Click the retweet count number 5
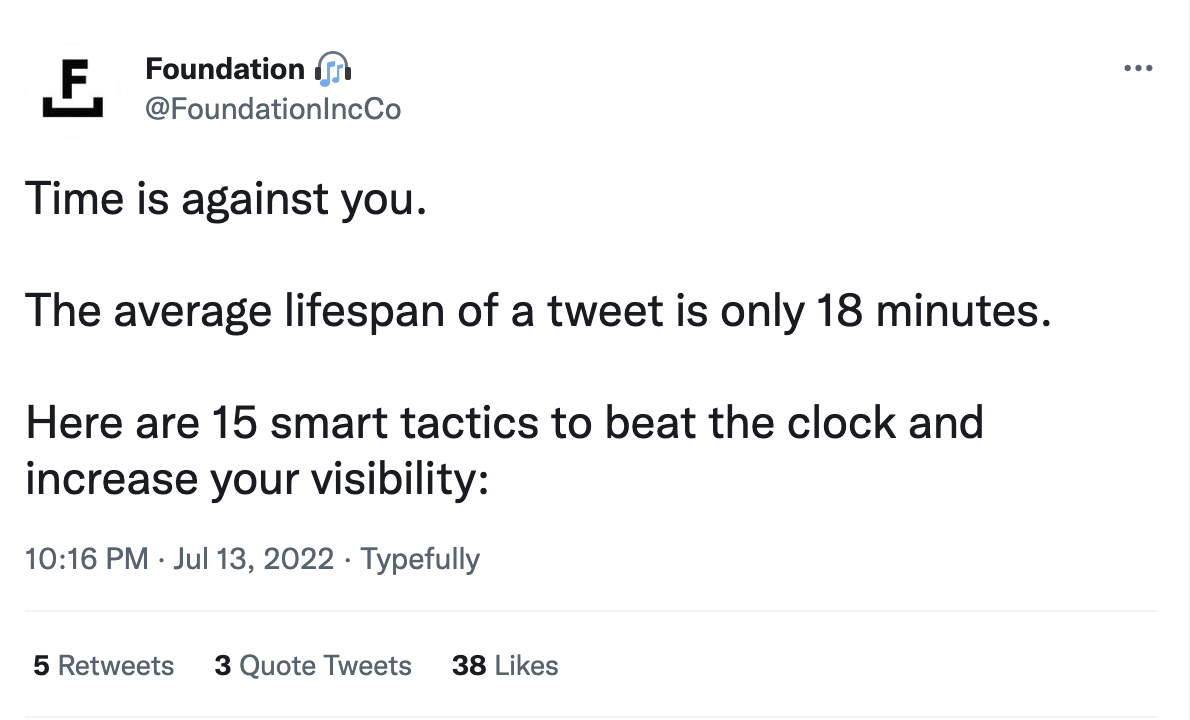Viewport: 1190px width, 720px height. pyautogui.click(x=41, y=666)
